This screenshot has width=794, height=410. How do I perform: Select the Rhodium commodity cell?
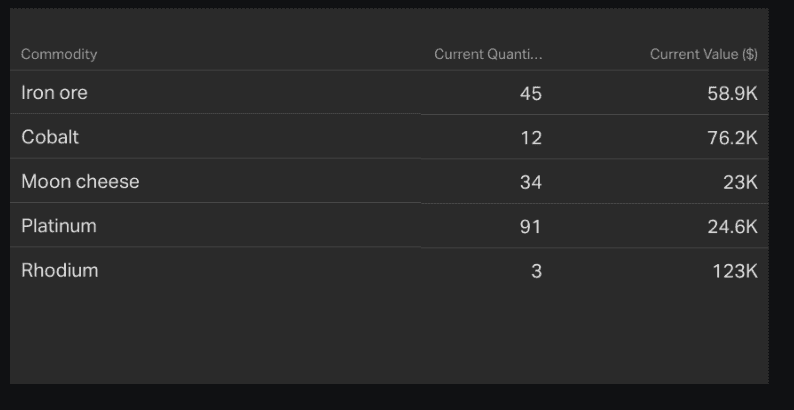coord(60,270)
